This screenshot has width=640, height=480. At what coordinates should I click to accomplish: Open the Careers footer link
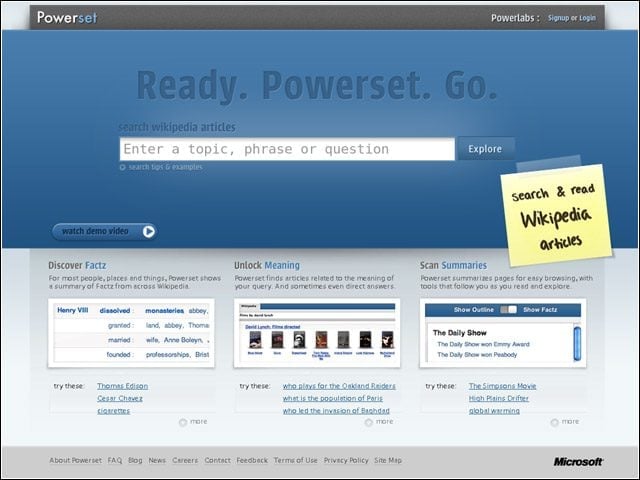click(185, 460)
